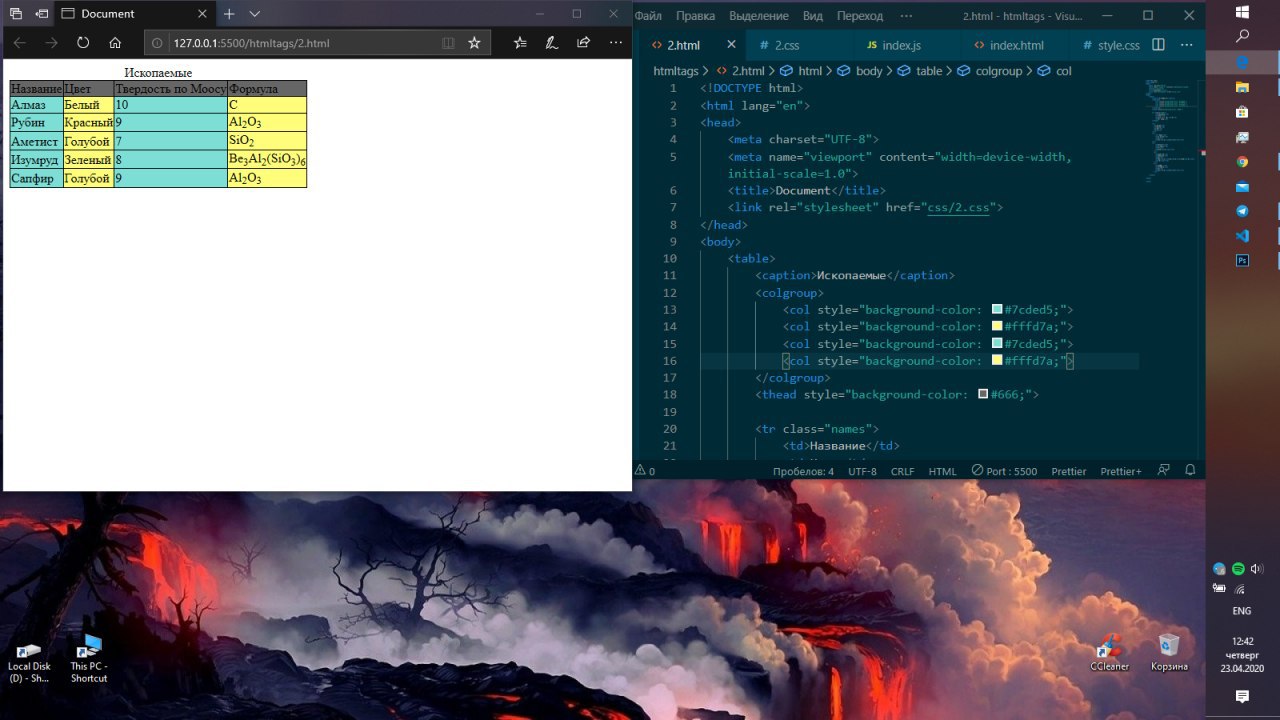1280x720 pixels.
Task: Open the Переход menu
Action: click(x=860, y=16)
